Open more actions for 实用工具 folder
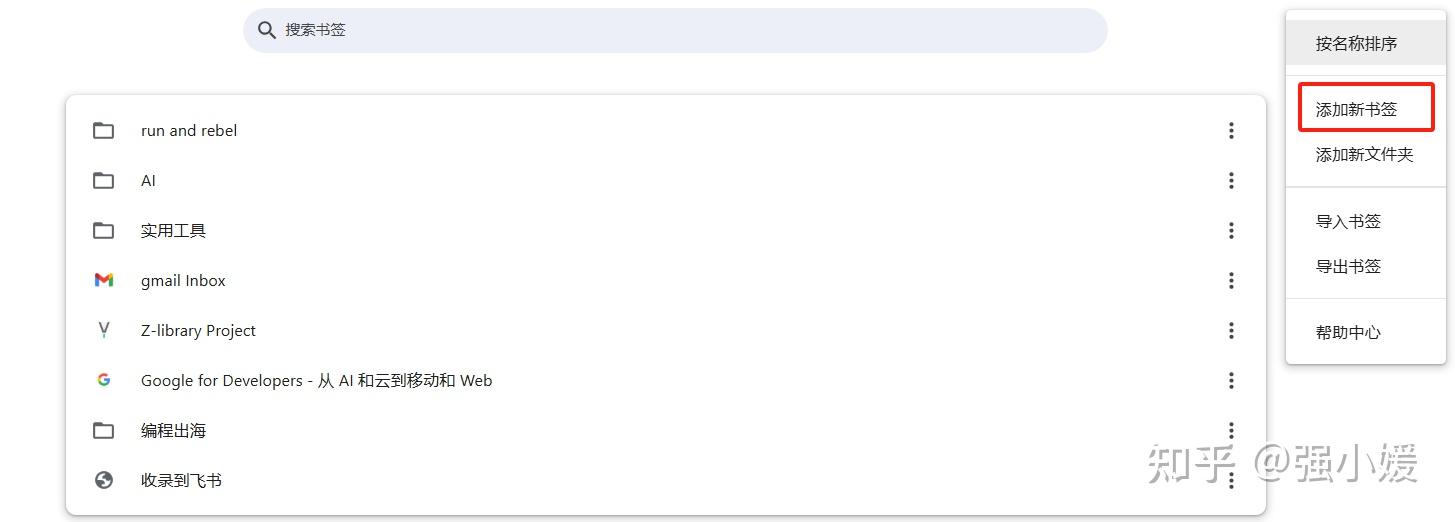The width and height of the screenshot is (1455, 522). 1231,231
